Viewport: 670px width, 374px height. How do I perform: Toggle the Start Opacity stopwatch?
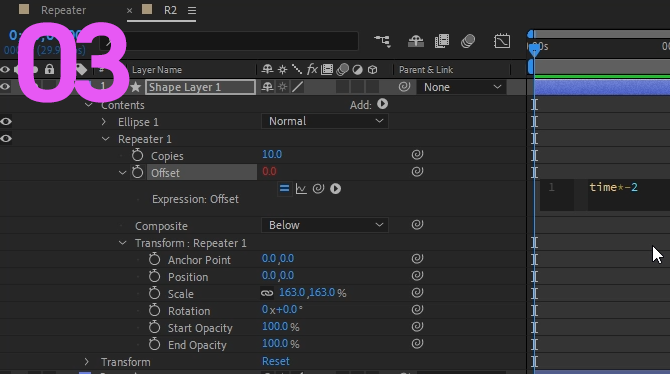(154, 327)
